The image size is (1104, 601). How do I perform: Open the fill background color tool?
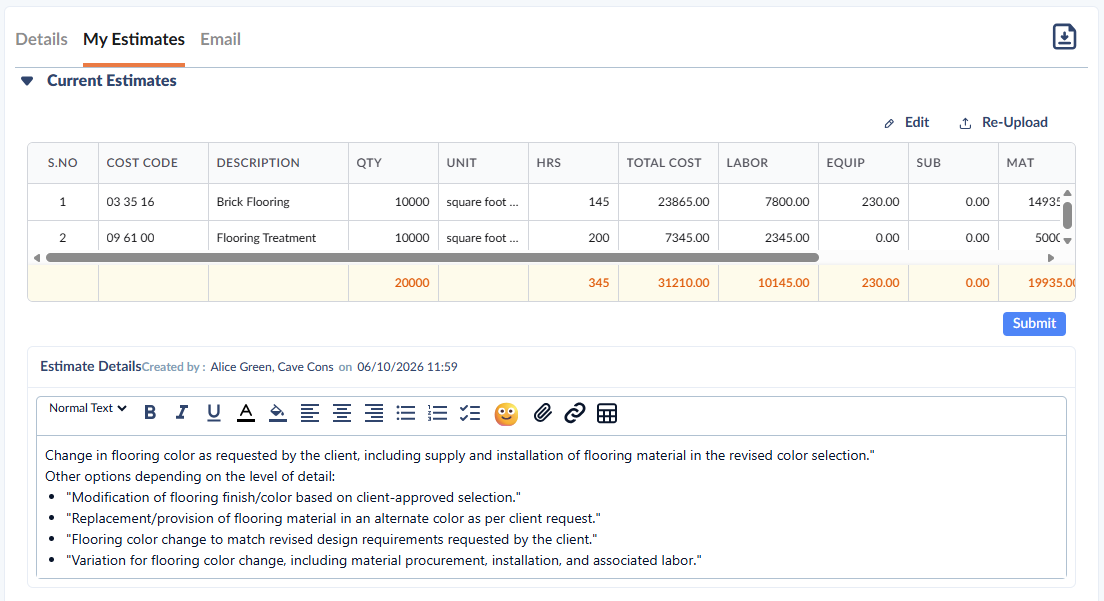(277, 413)
